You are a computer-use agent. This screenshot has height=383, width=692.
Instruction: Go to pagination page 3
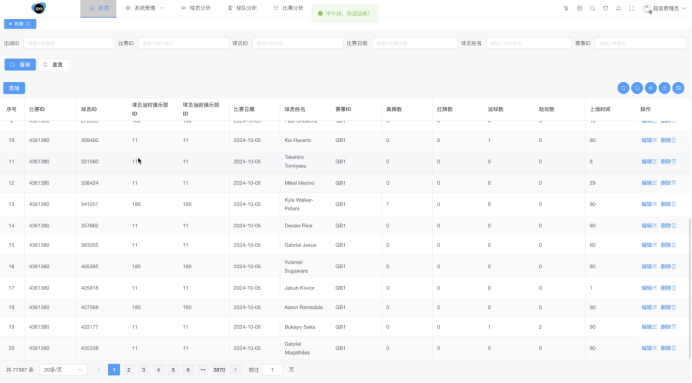coord(143,370)
